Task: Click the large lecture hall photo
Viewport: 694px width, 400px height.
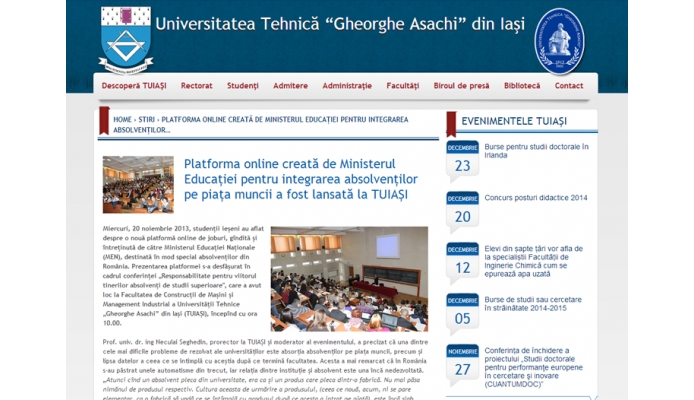Action: tap(349, 279)
